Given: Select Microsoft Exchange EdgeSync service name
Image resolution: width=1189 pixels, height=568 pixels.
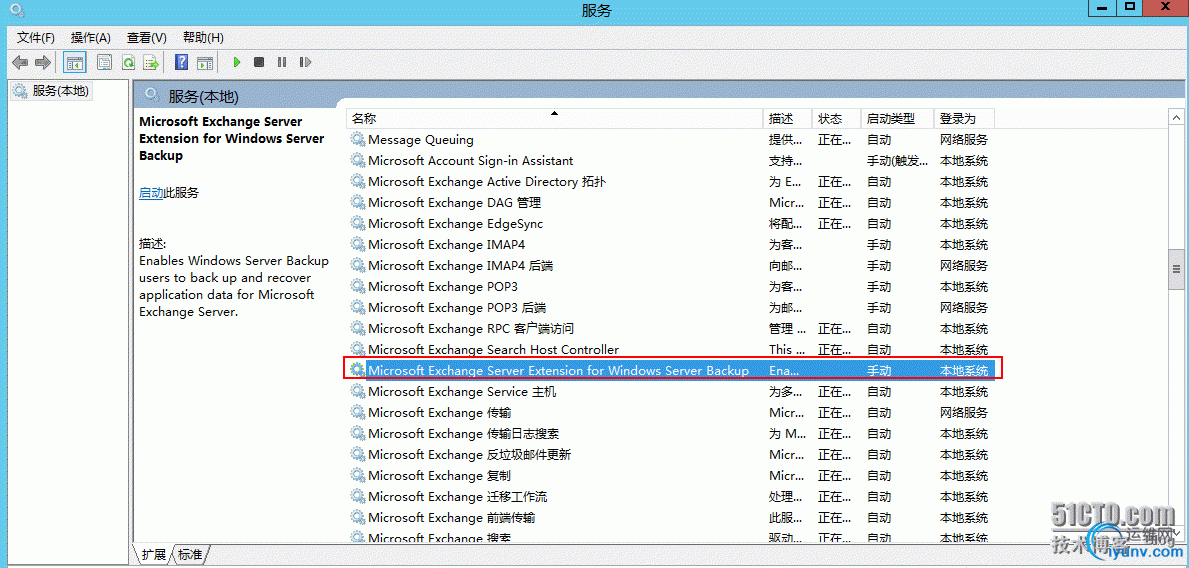Looking at the screenshot, I should (x=455, y=224).
